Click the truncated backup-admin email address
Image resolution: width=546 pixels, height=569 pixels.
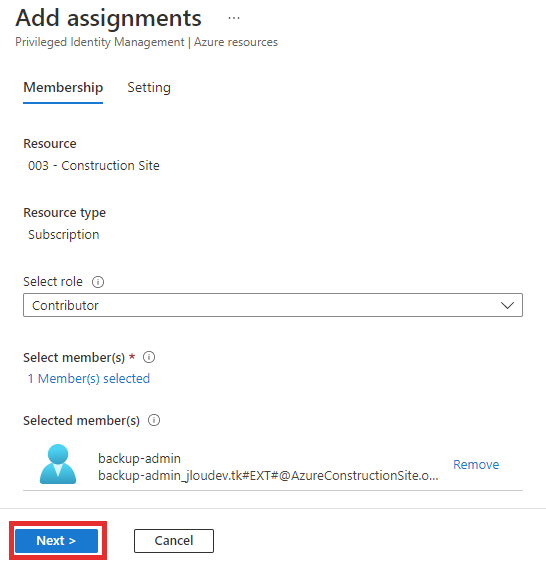(x=268, y=475)
